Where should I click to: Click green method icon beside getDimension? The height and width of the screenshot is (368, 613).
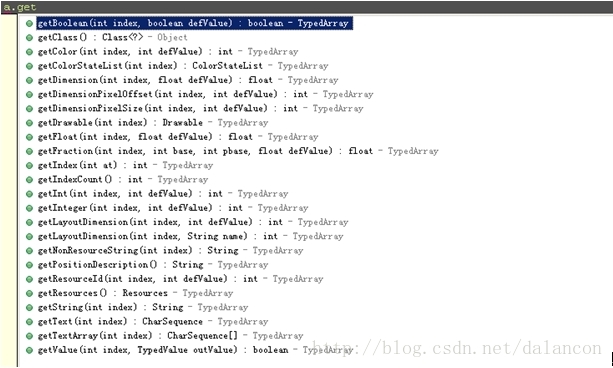[x=29, y=80]
